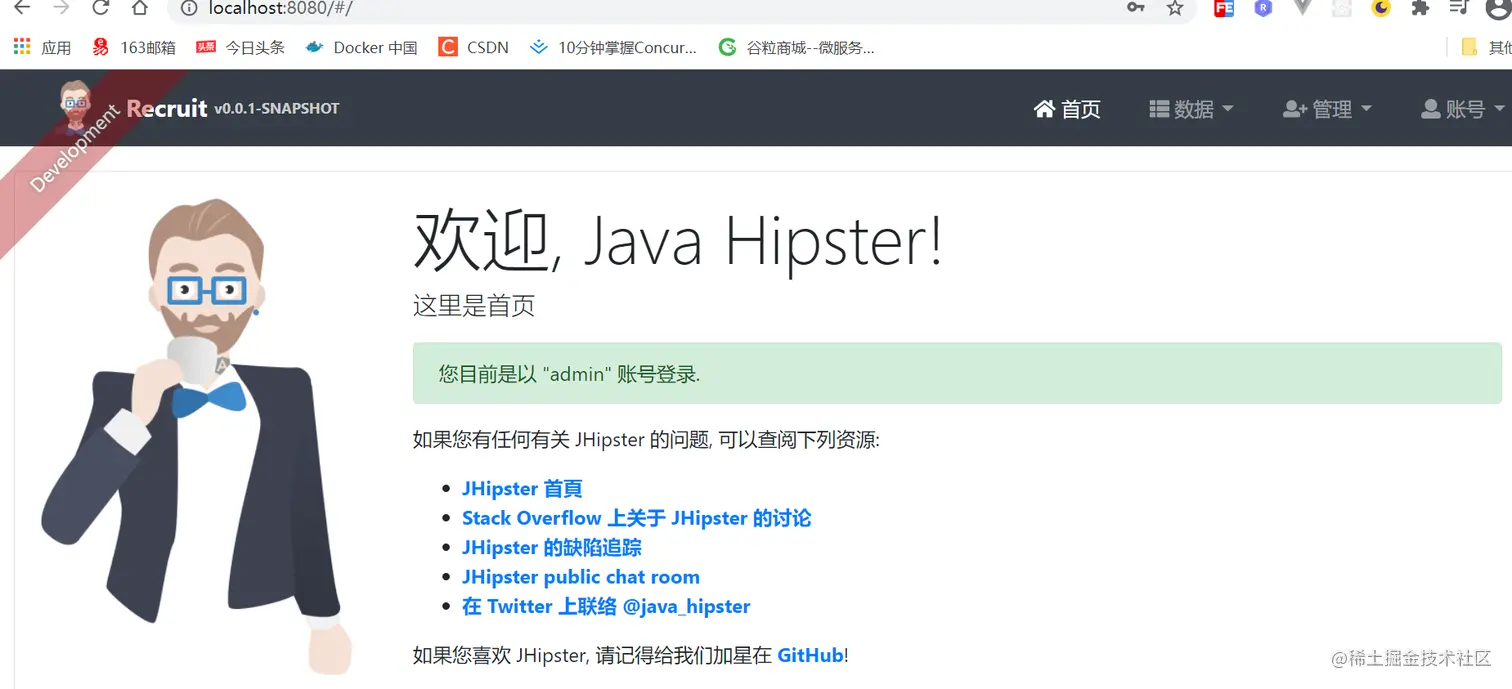The image size is (1512, 689).
Task: Open the 10分钟掌握Concur... bookmark
Action: [x=613, y=47]
